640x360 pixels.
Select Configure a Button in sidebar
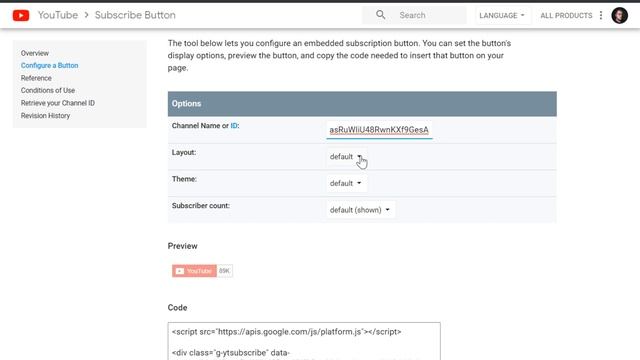click(49, 65)
